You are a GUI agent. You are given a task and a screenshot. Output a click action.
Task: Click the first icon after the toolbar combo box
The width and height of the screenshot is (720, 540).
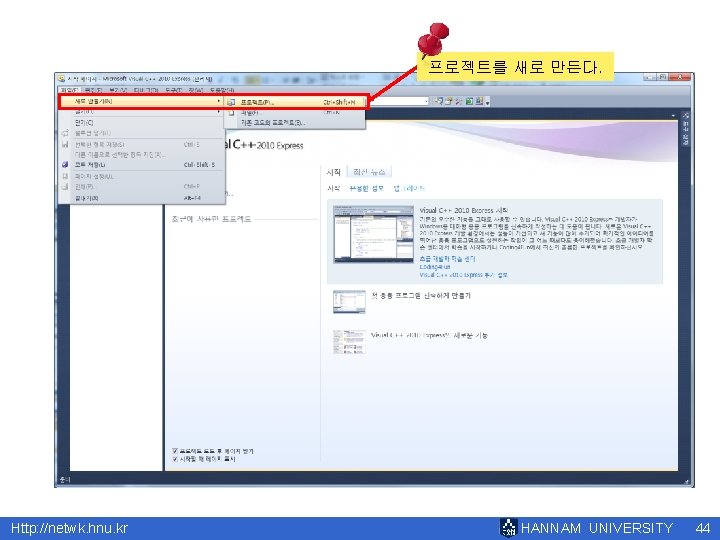click(x=439, y=101)
